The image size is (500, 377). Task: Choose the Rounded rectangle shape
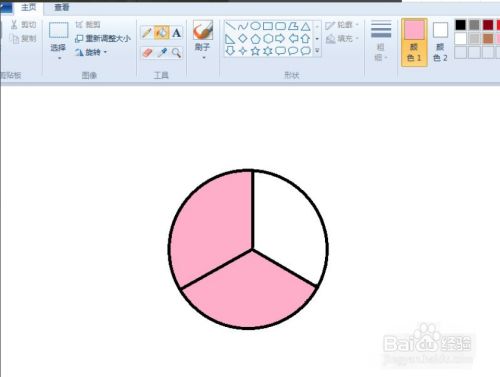[x=280, y=26]
